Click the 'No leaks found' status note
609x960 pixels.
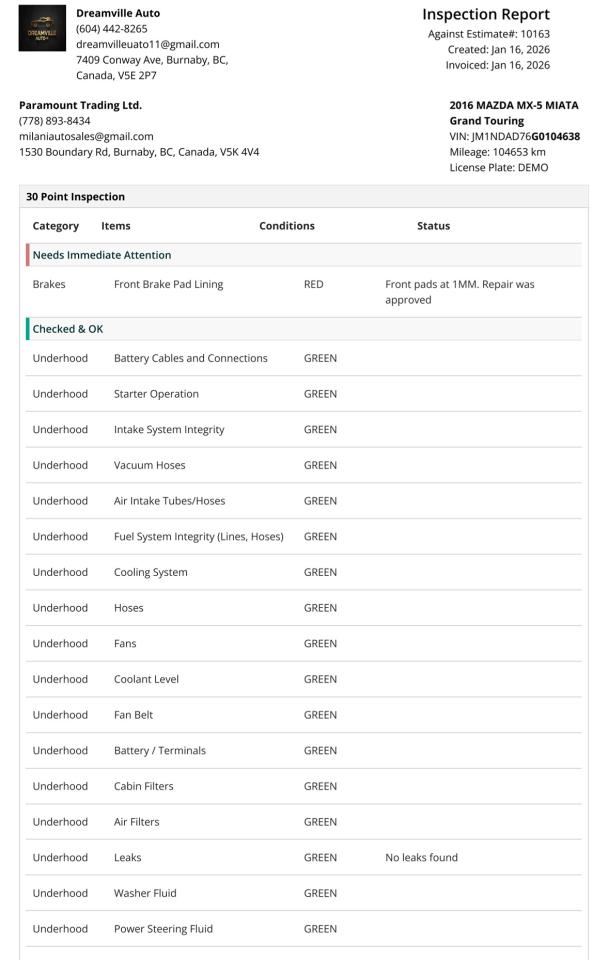421,858
